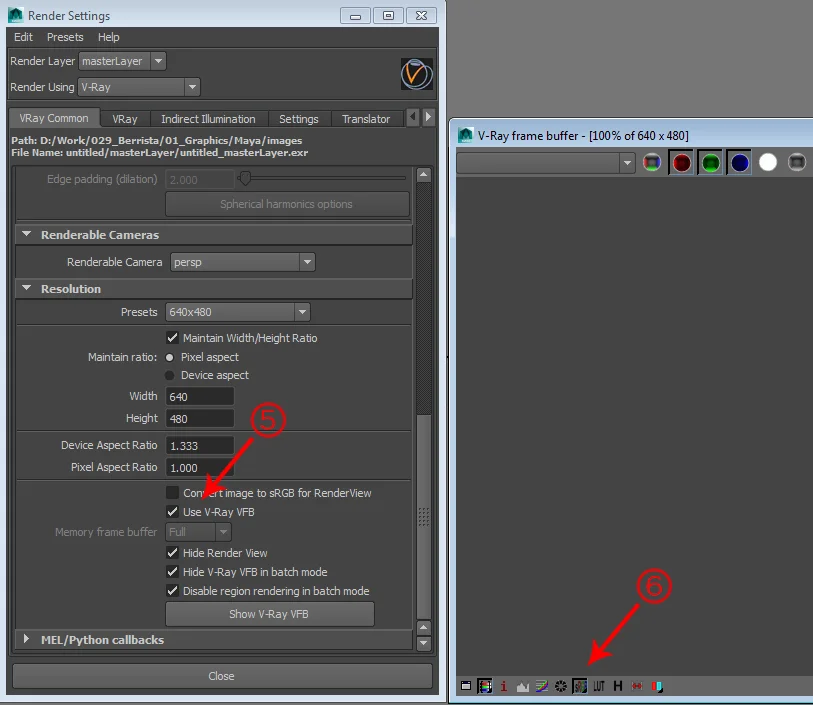The image size is (813, 705).
Task: Click the V-Ray logo in Render Settings
Action: tap(416, 74)
